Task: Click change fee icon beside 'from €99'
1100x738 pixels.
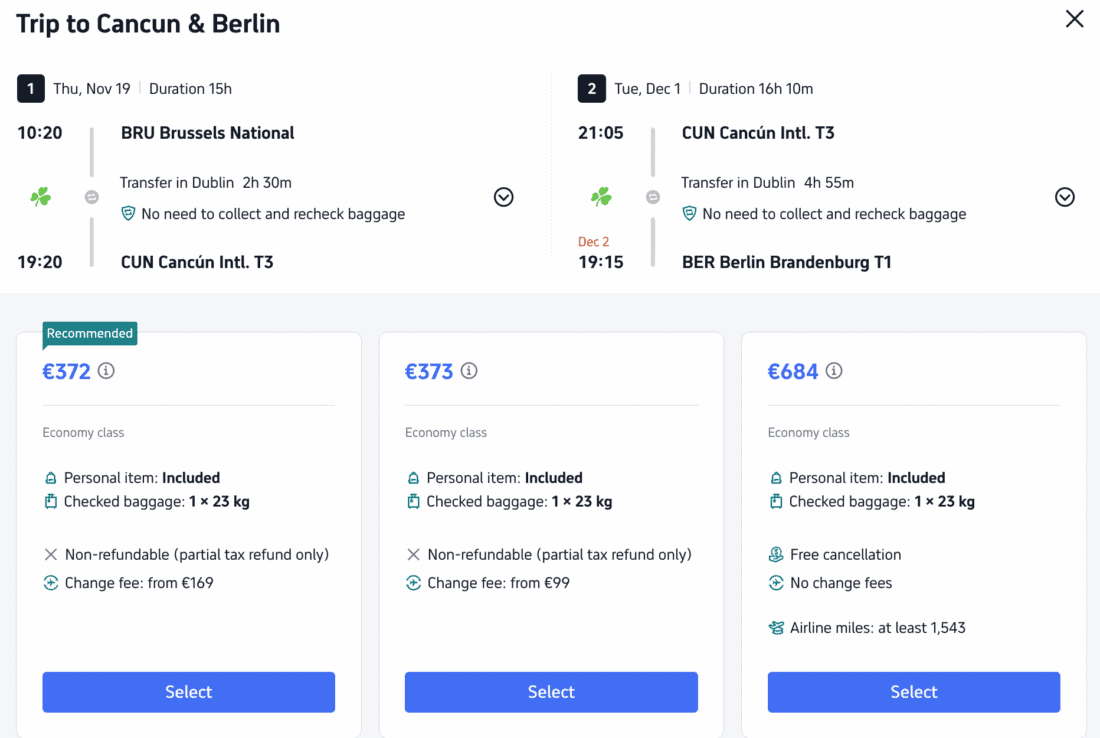Action: tap(413, 582)
